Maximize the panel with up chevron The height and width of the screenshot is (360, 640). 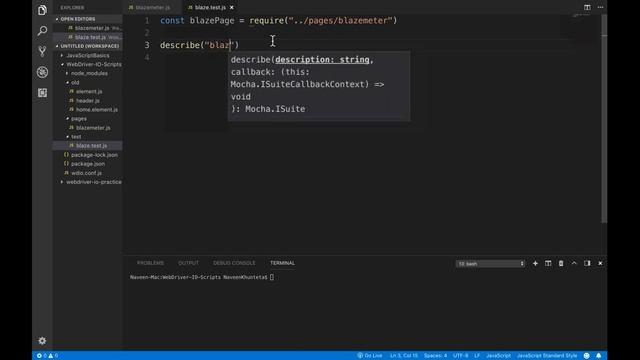click(574, 264)
